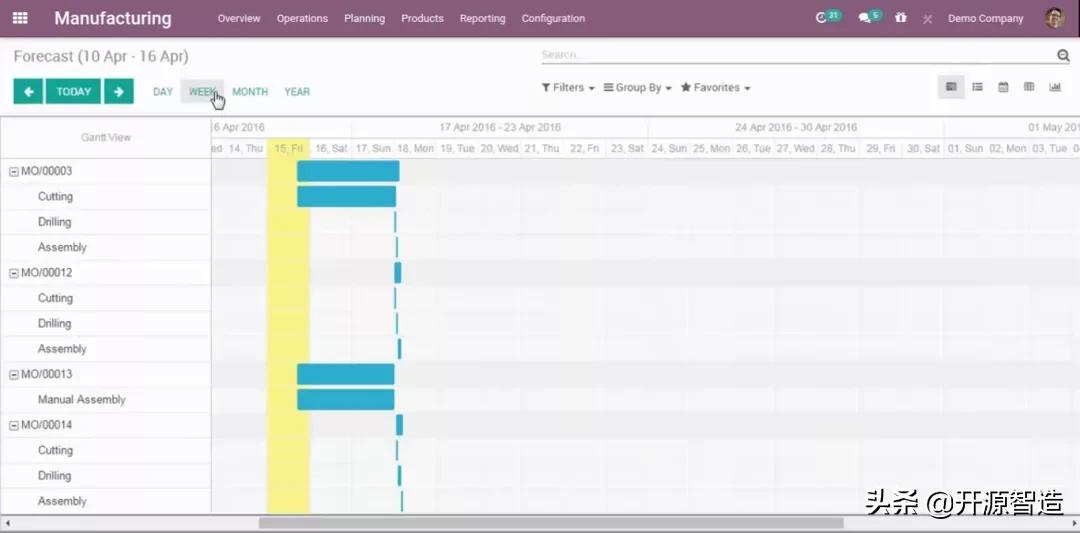Switch to graph view icon
The width and height of the screenshot is (1080, 533).
(x=1055, y=87)
